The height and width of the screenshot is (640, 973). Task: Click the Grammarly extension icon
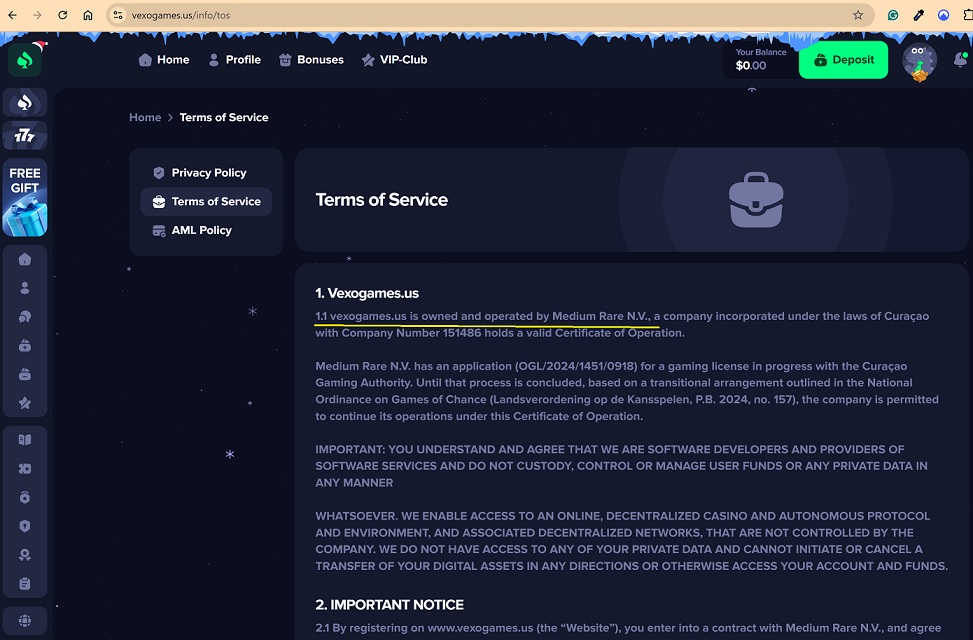(x=893, y=15)
